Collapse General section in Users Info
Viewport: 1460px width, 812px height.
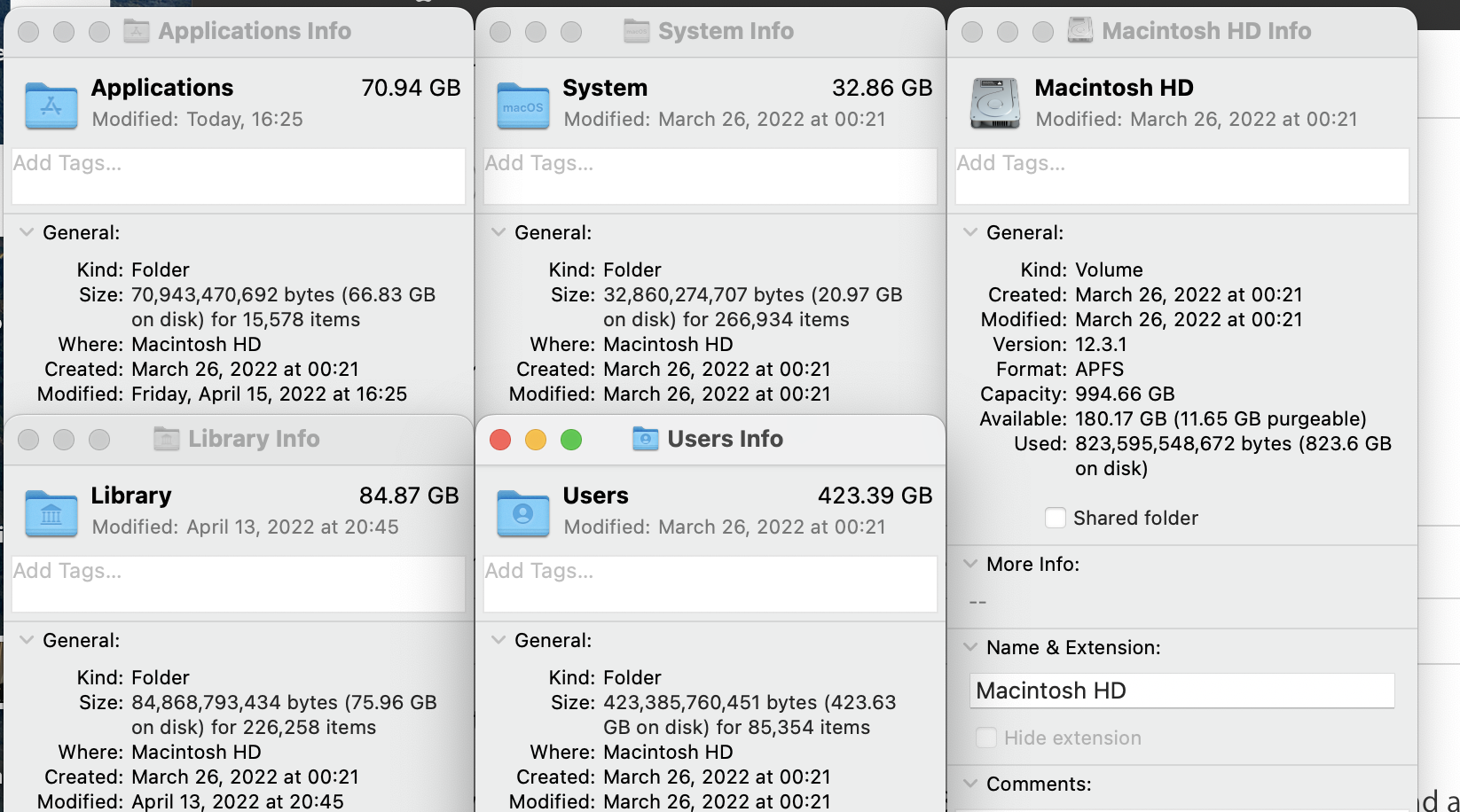click(498, 640)
